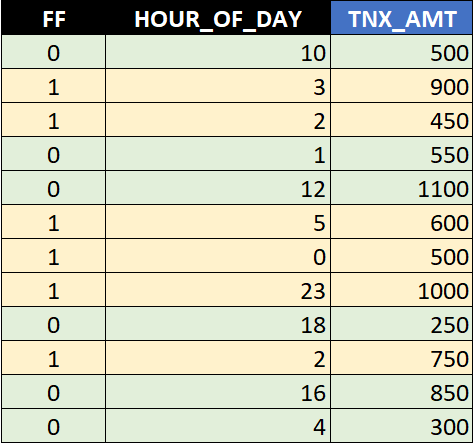Select the TNX_AMT cell containing 1000
This screenshot has width=473, height=443.
[x=402, y=290]
